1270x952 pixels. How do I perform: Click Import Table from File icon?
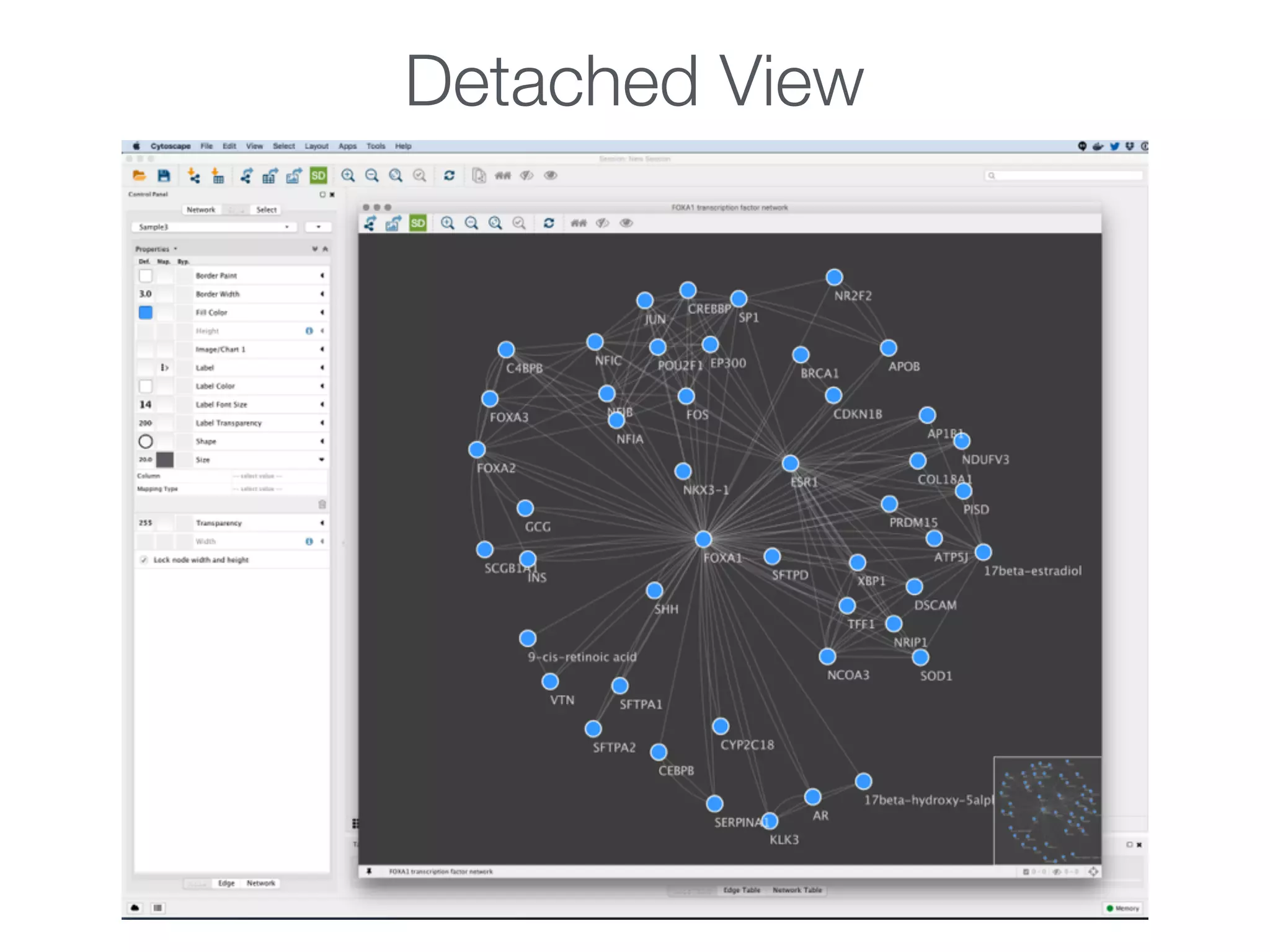click(x=218, y=176)
